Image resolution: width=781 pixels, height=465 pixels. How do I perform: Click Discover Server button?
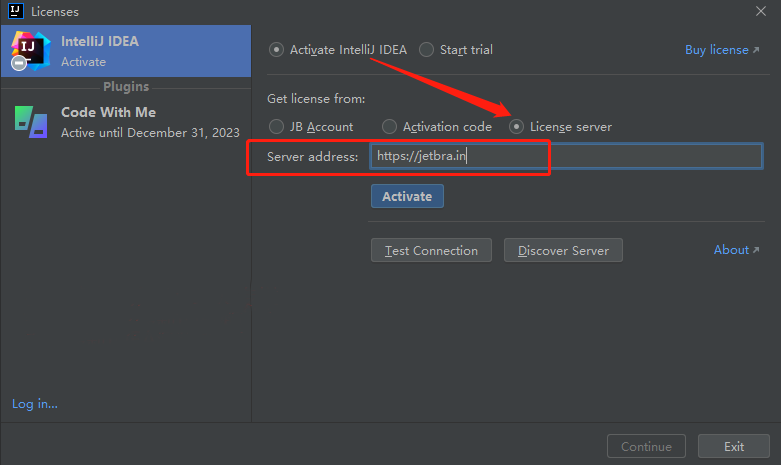click(x=563, y=250)
